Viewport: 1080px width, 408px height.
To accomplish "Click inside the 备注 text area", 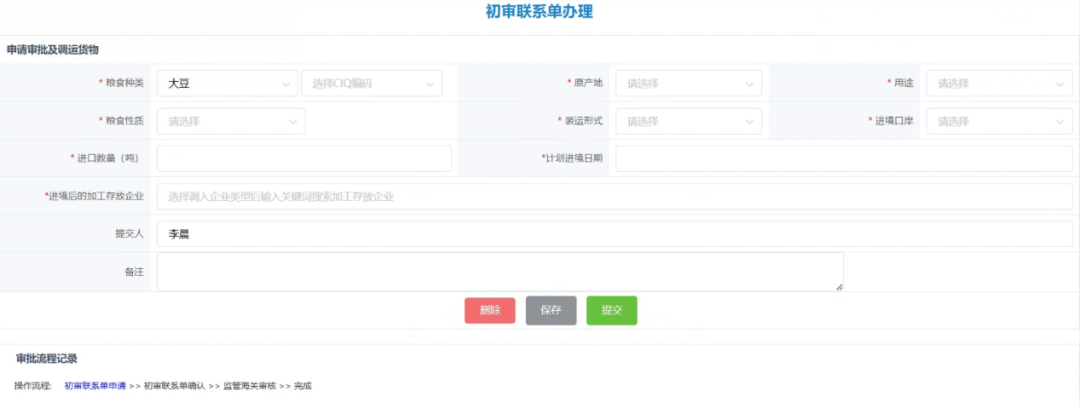I will pos(500,272).
